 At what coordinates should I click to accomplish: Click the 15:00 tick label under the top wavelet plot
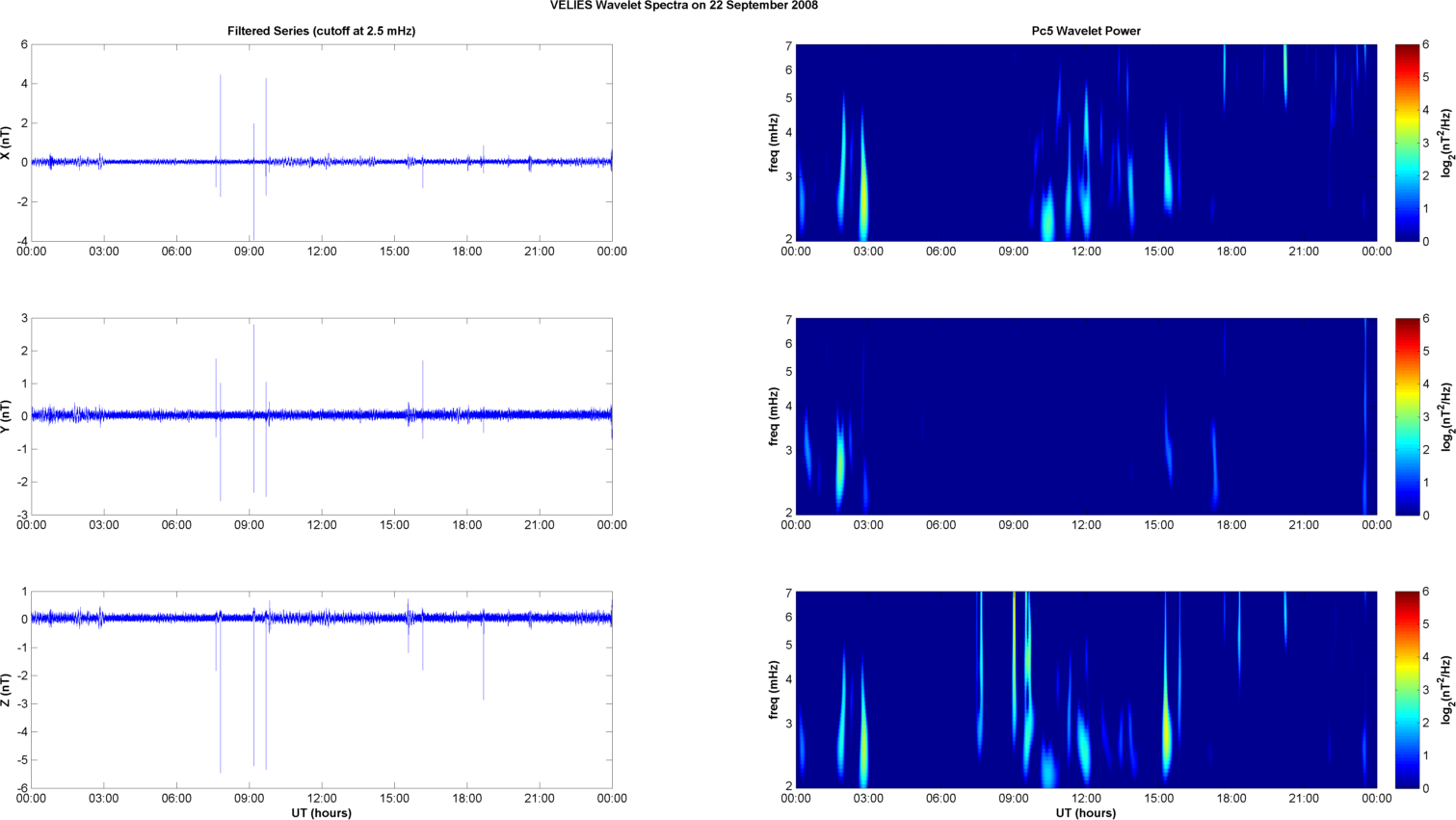(1159, 251)
